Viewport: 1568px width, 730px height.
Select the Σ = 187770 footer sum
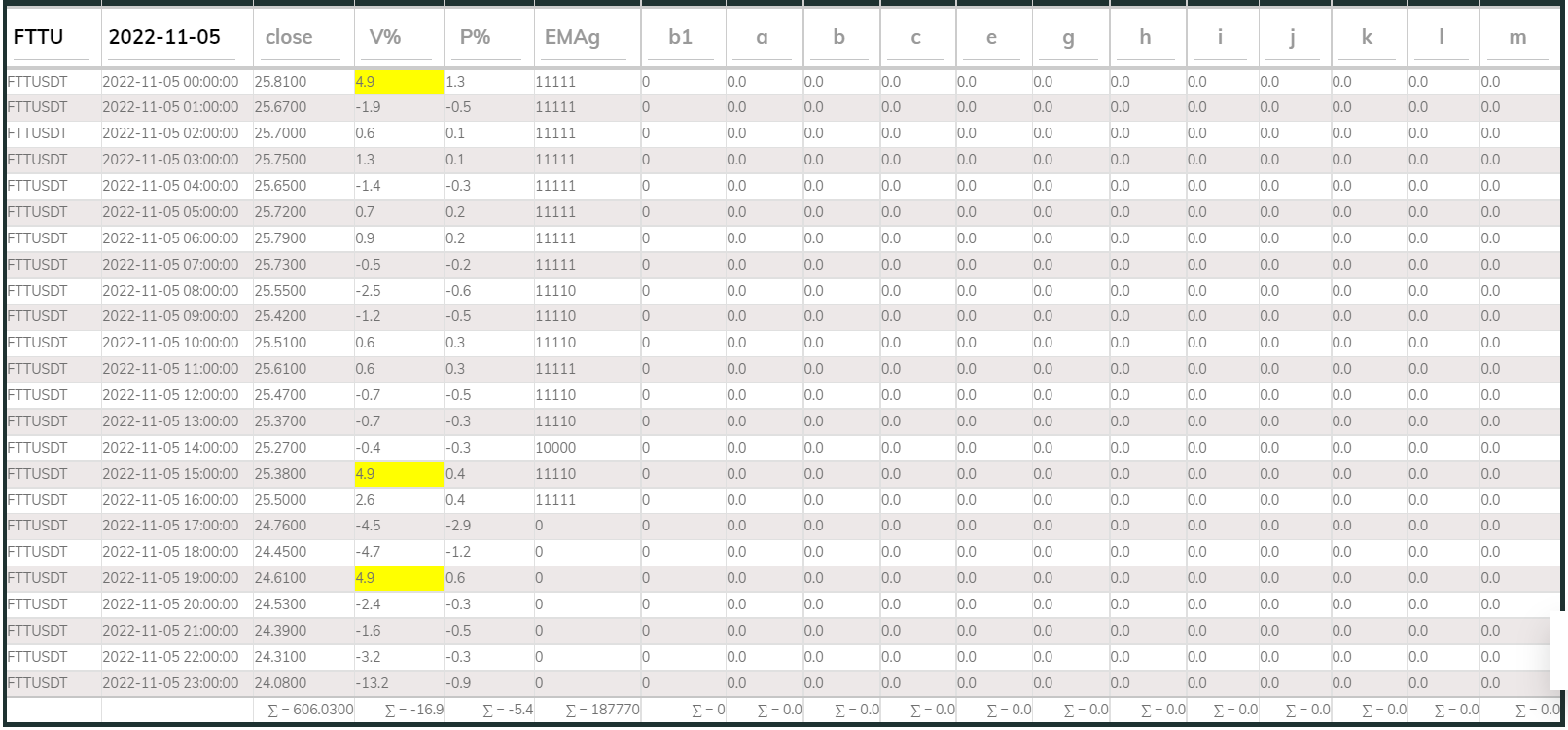tap(602, 711)
